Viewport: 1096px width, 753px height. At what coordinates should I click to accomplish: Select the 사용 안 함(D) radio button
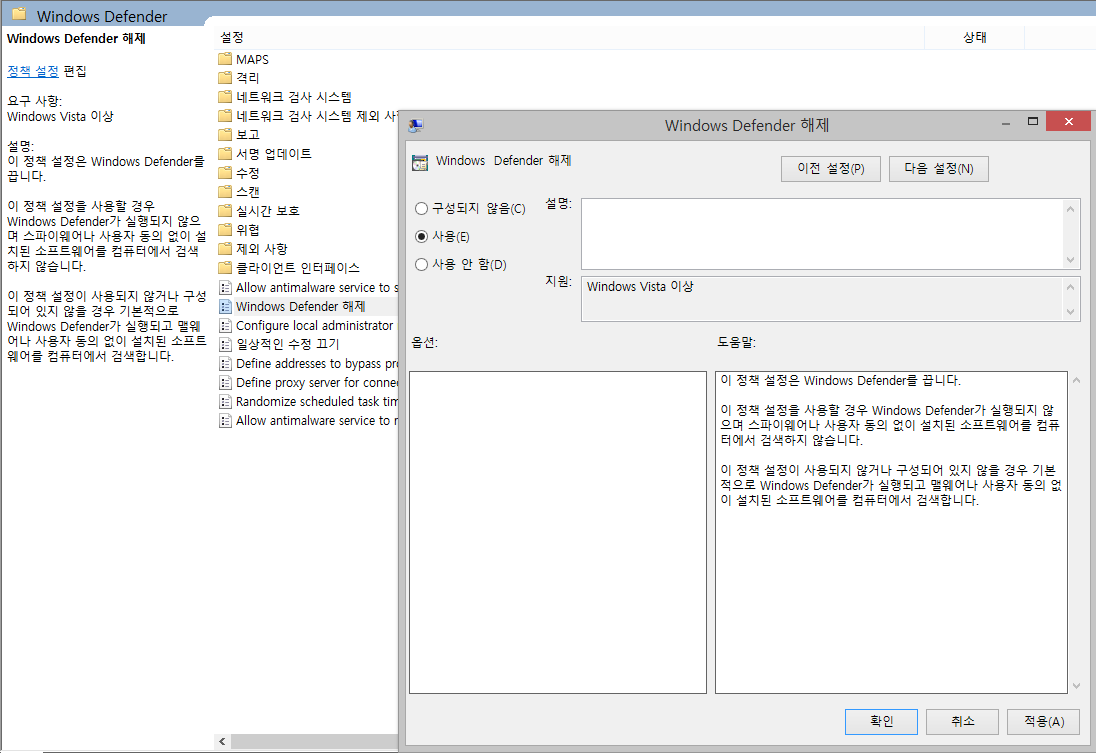click(x=421, y=264)
